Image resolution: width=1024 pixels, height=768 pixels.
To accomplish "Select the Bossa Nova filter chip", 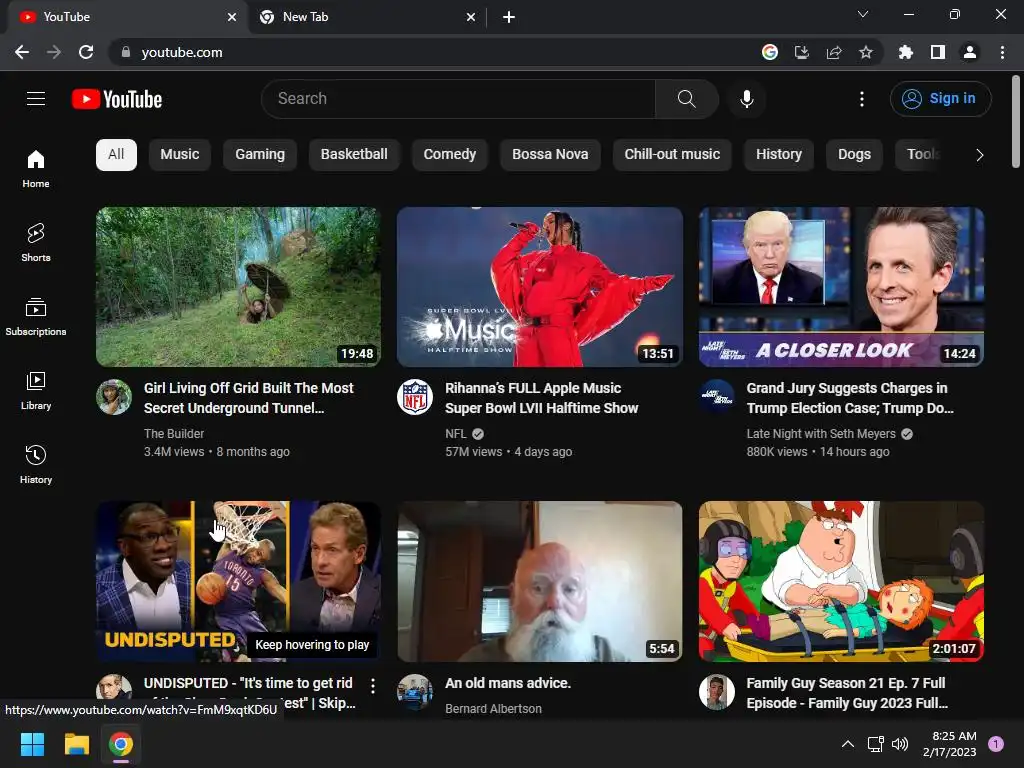I will tap(550, 155).
